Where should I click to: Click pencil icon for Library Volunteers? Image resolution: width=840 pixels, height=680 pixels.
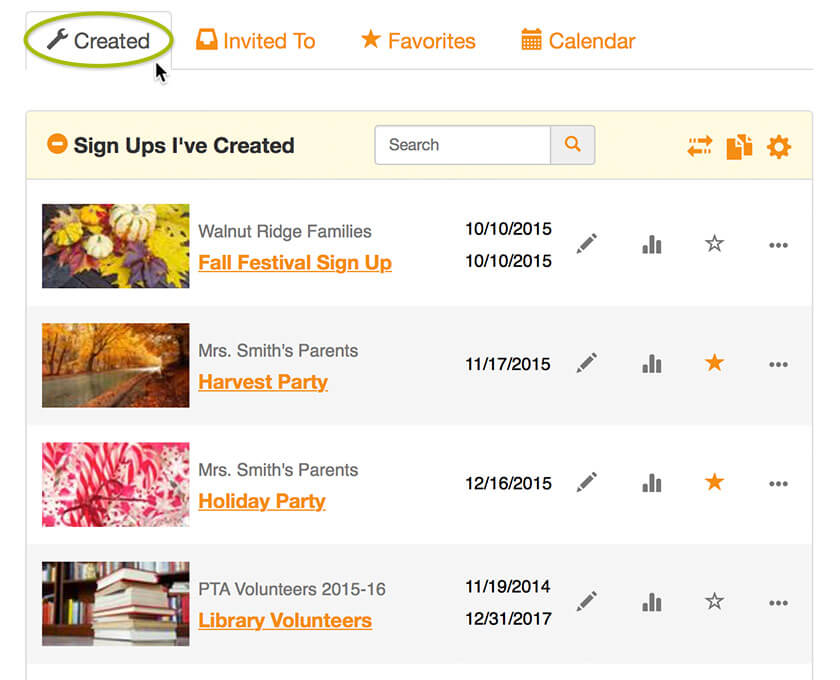(587, 601)
